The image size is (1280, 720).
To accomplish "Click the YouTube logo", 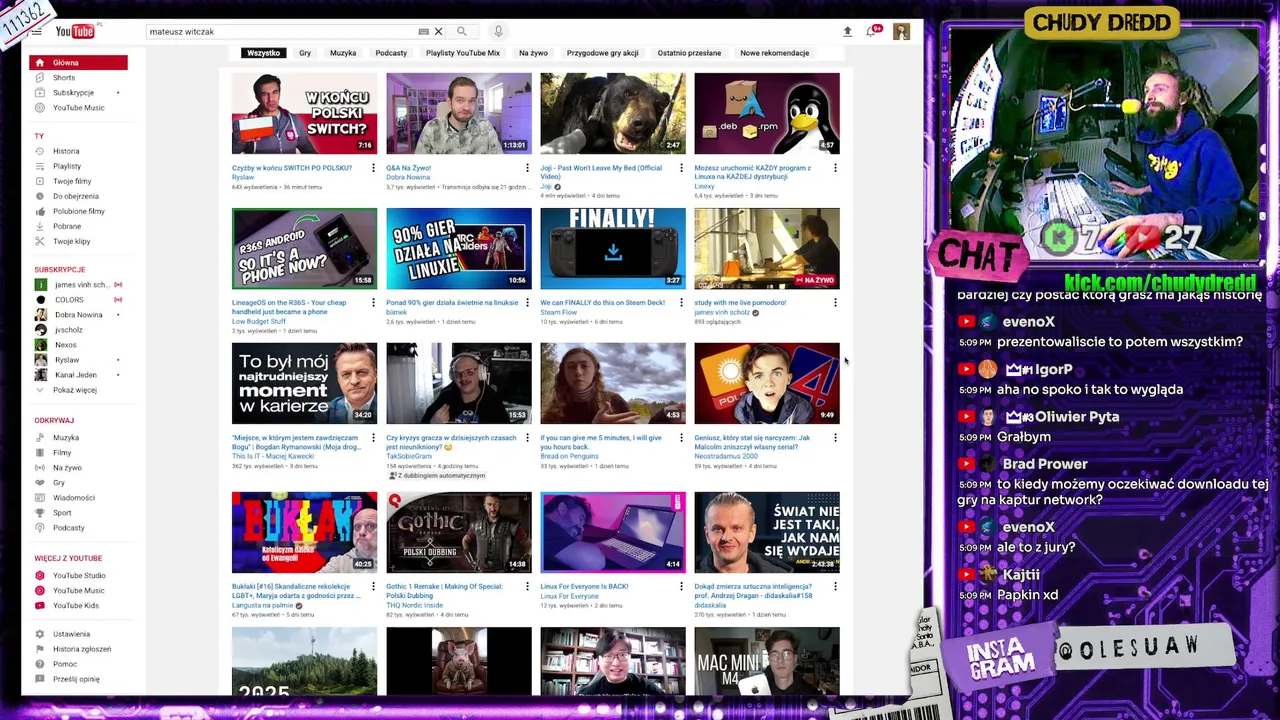I will click(77, 32).
